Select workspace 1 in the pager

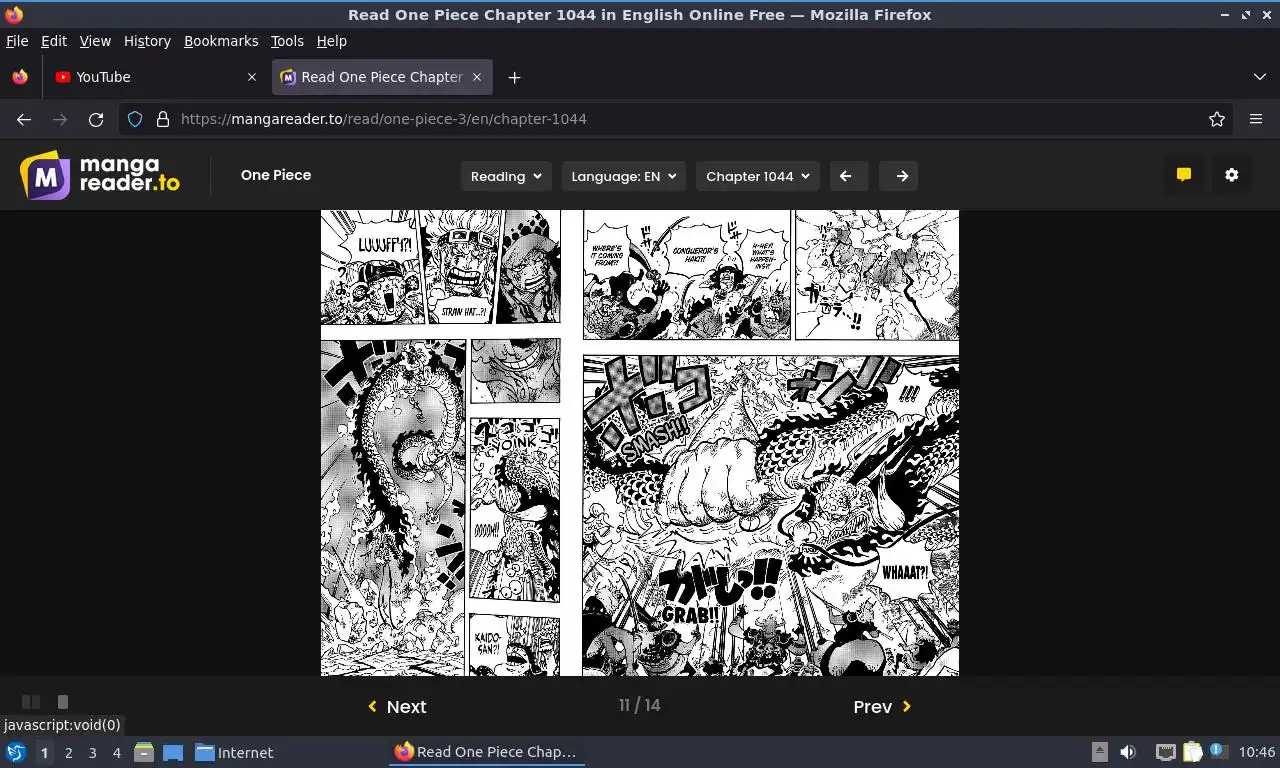click(44, 753)
